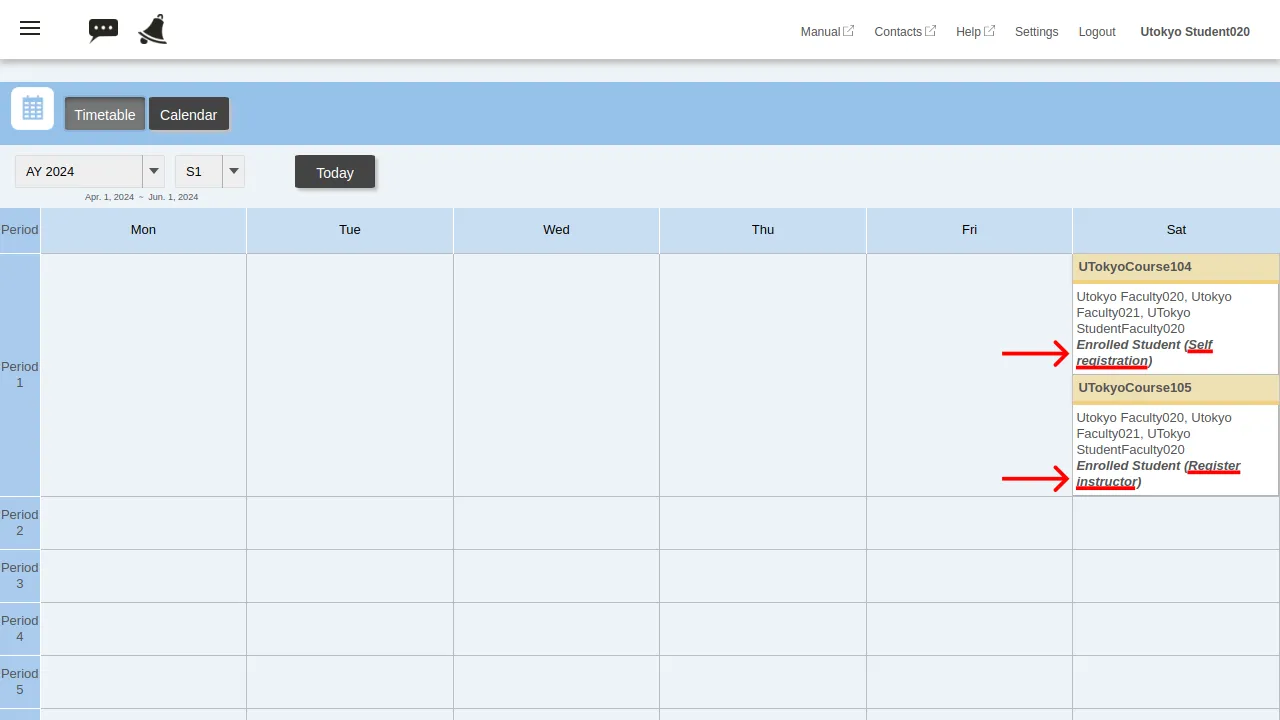The height and width of the screenshot is (720, 1280).
Task: Click Logout in the header menu
Action: coord(1097,31)
